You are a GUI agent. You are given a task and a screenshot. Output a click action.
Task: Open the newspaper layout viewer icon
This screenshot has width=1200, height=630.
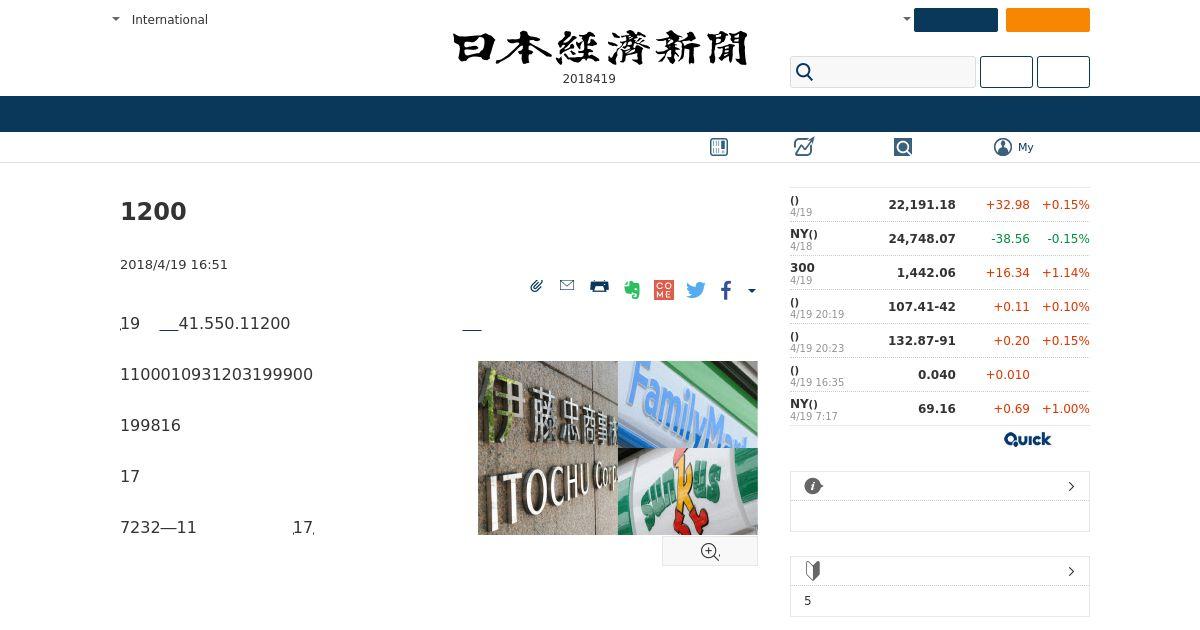point(719,147)
